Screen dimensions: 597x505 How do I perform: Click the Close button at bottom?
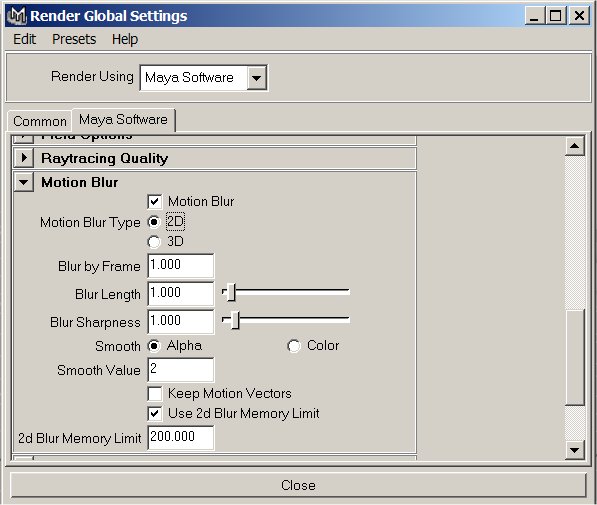(298, 485)
